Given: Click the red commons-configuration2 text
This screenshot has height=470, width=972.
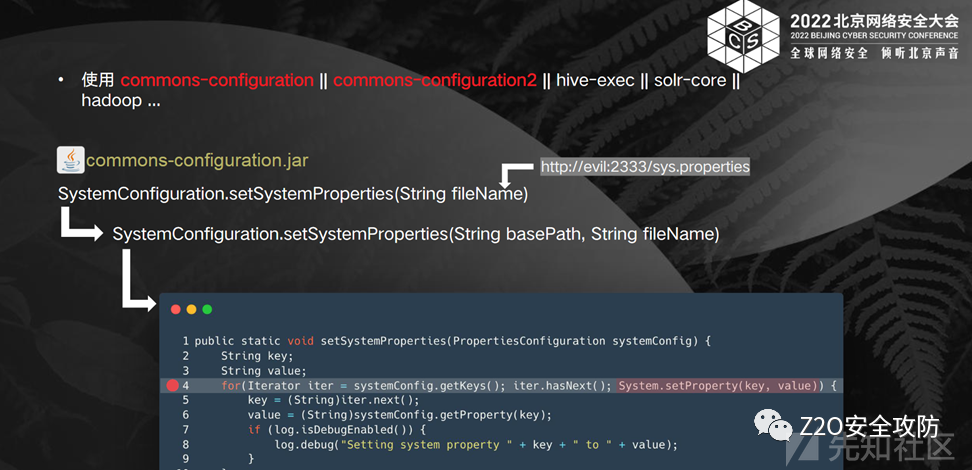Looking at the screenshot, I should pos(435,80).
